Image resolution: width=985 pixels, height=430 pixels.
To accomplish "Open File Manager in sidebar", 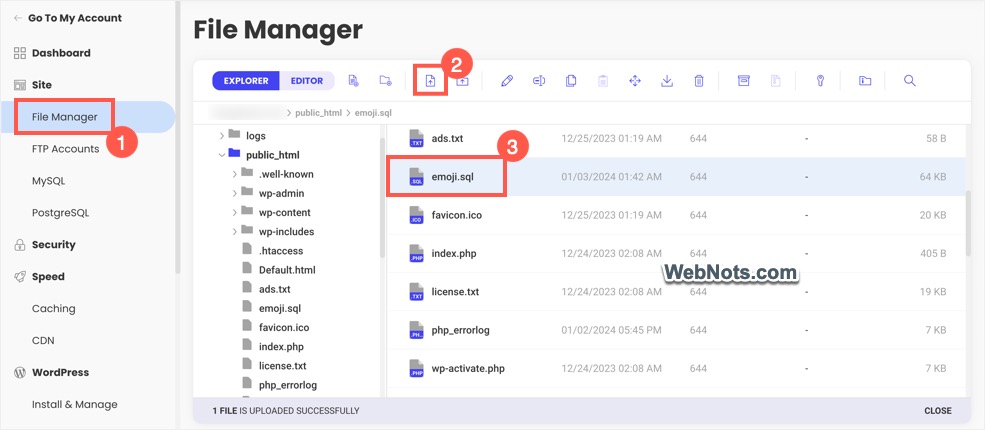I will click(x=65, y=117).
